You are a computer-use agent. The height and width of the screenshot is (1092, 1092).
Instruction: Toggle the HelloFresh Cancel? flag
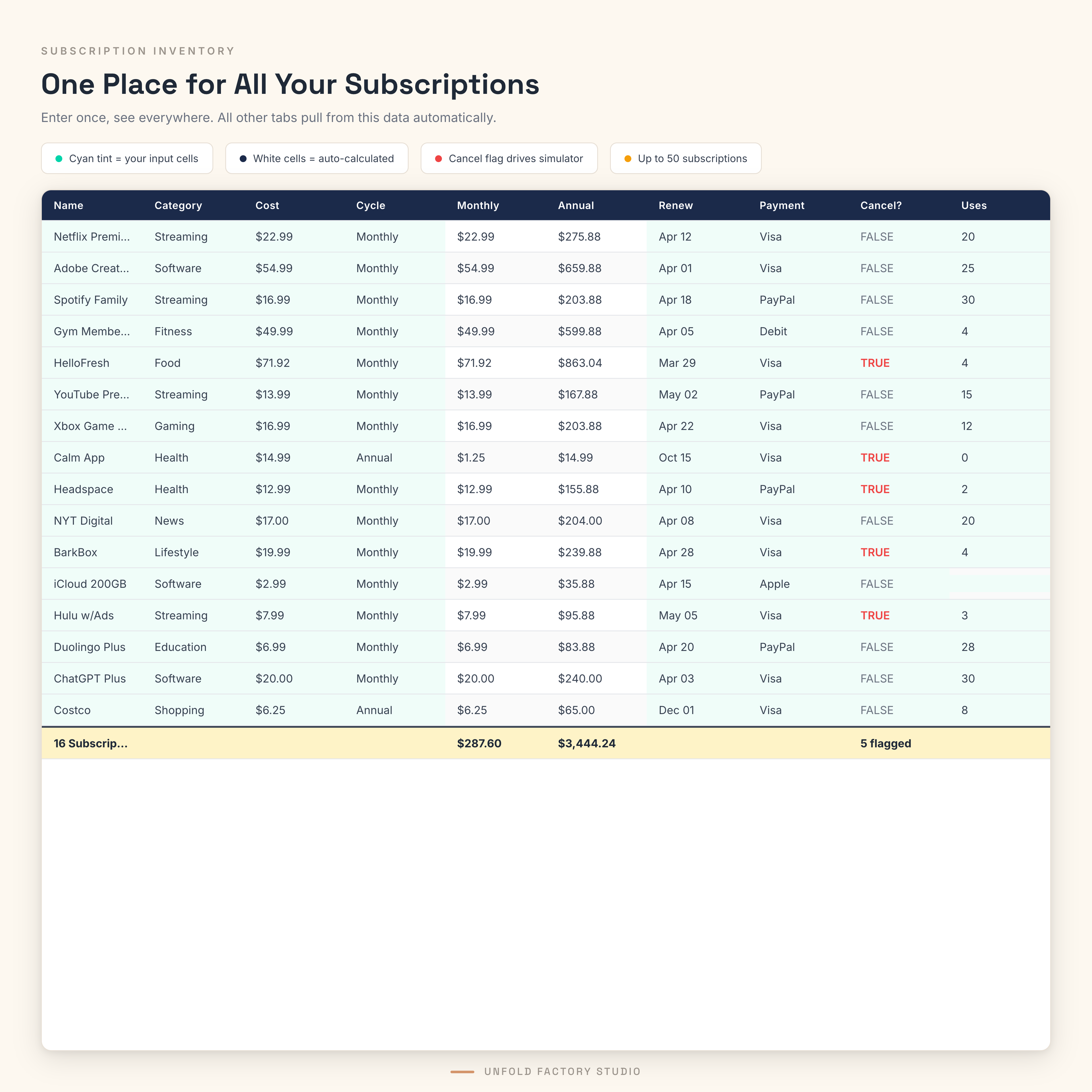(x=874, y=363)
